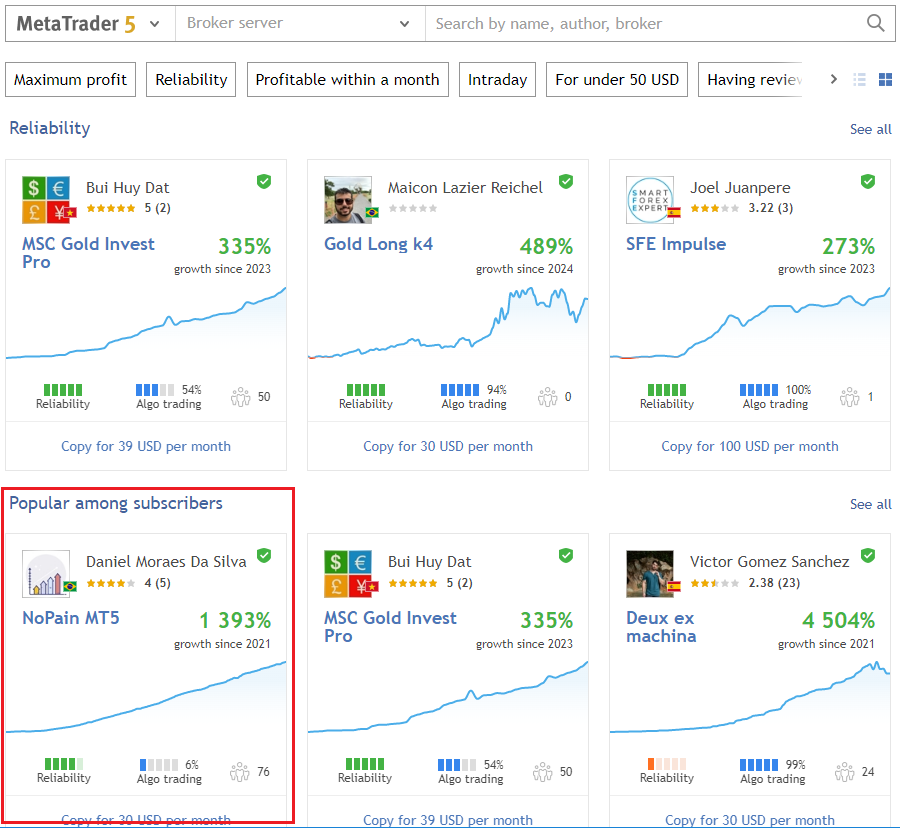This screenshot has width=900, height=828.
Task: Select the For under 50 USD filter
Action: 616,79
